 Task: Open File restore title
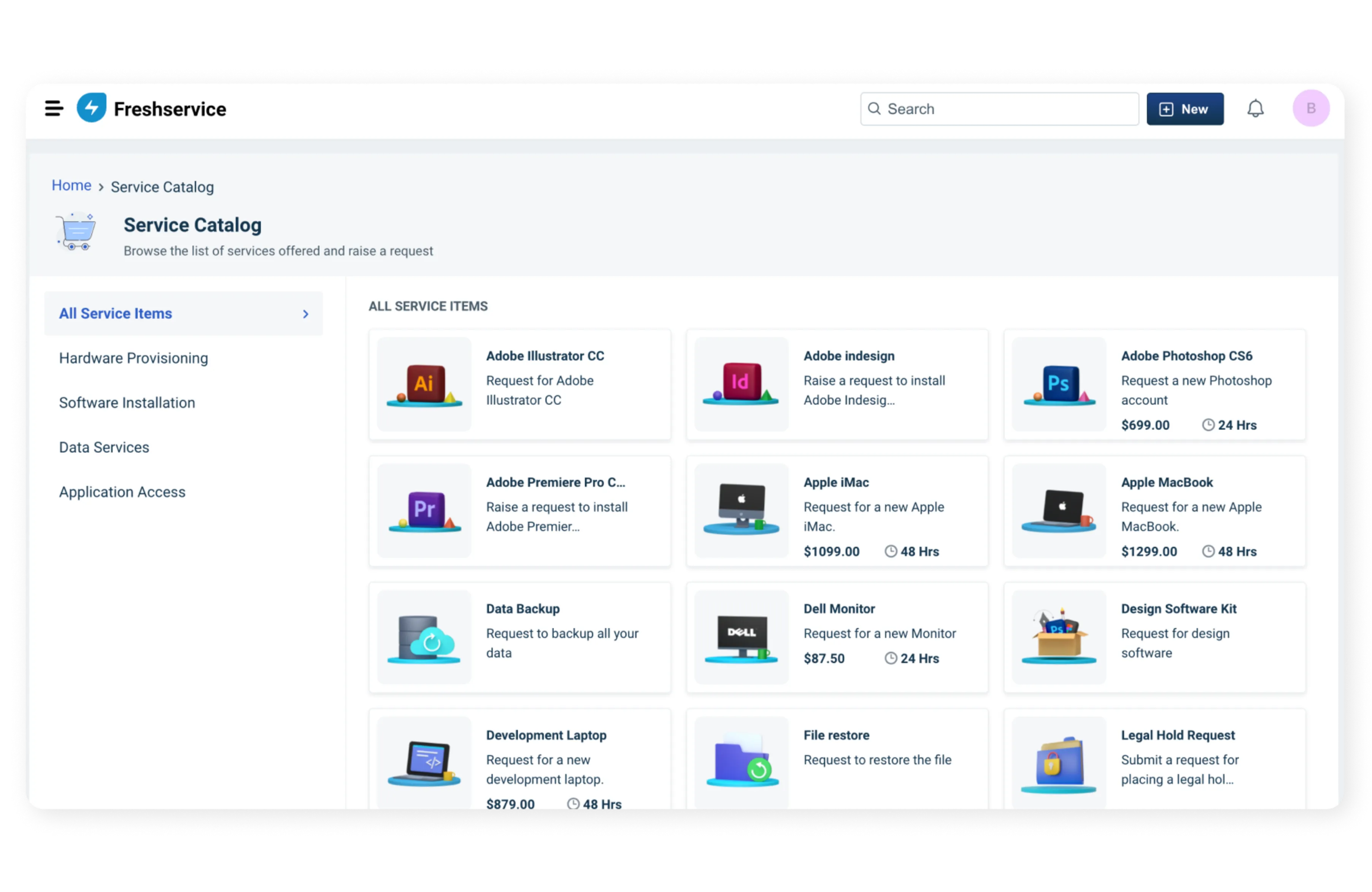[836, 735]
